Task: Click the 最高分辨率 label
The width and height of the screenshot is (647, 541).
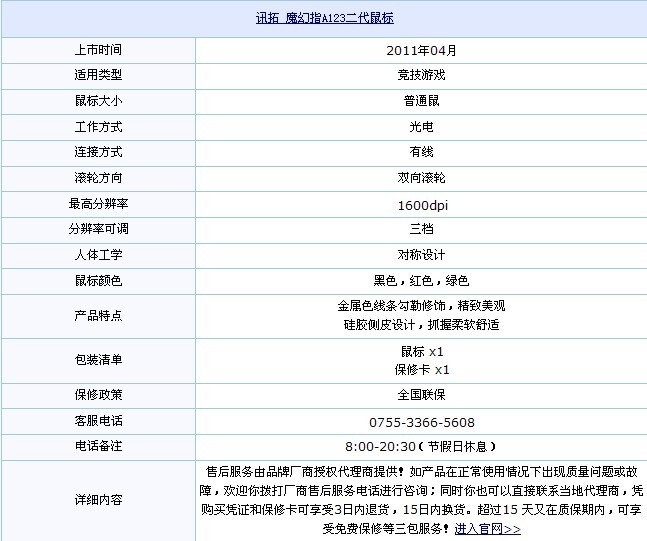Action: click(x=98, y=204)
